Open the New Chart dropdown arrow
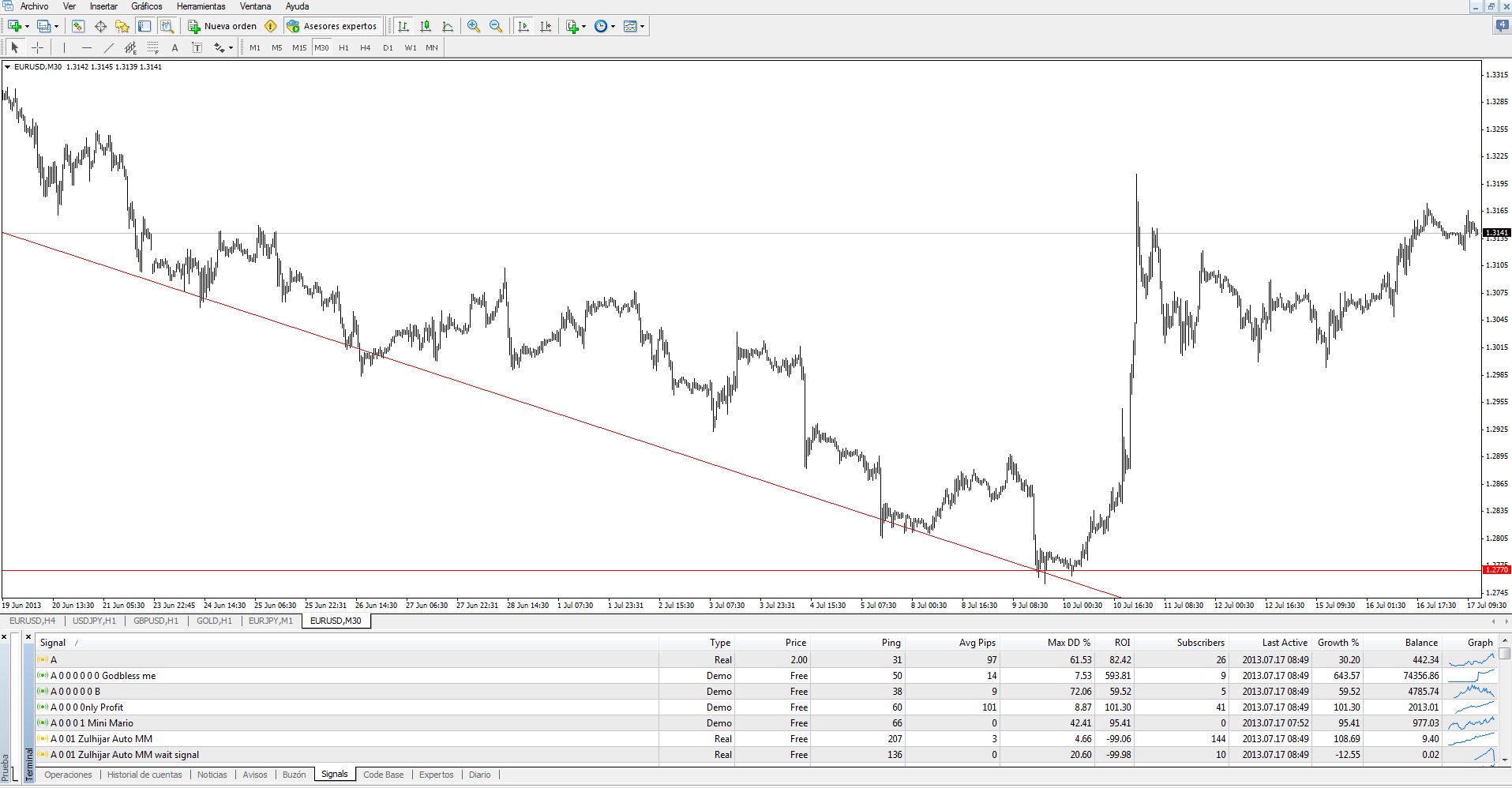The image size is (1512, 788). point(27,26)
